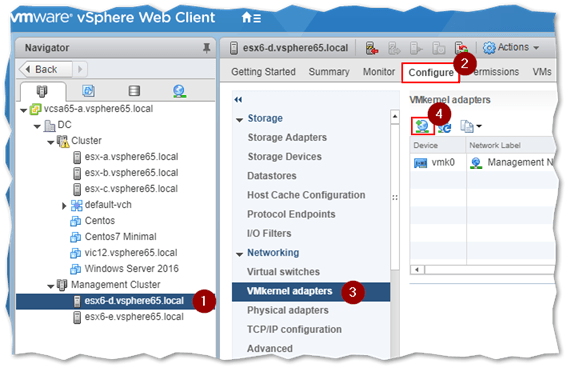
Task: Switch to the Monitor tab
Action: click(x=379, y=72)
